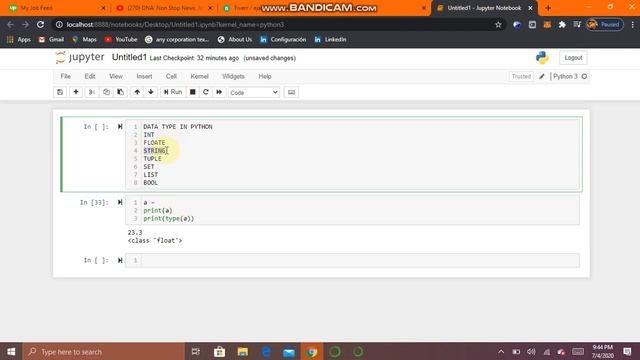Screen dimensions: 640x360
Task: Click the TUPLE line in first cell
Action: coord(152,158)
